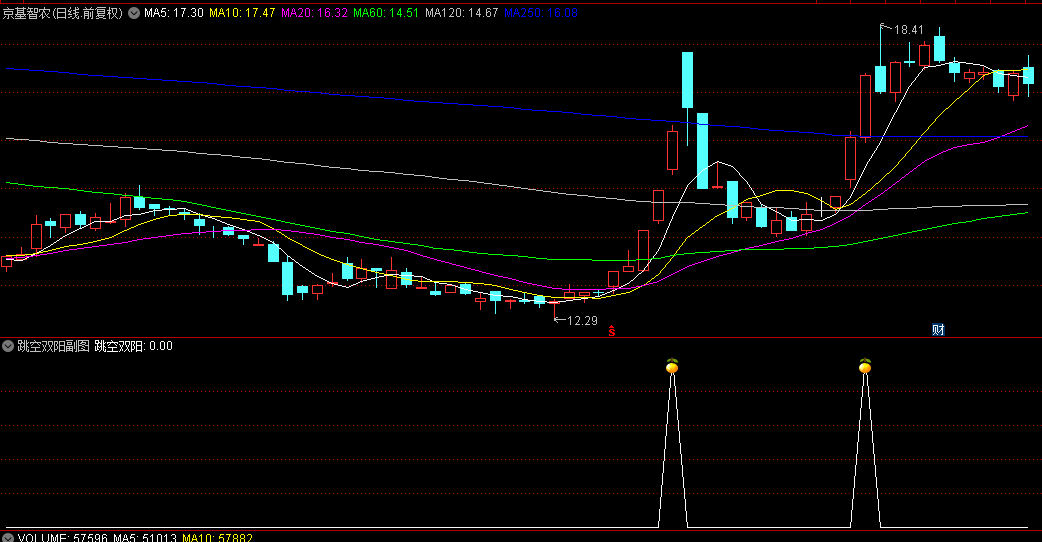
Task: Click the VOLUME: 57596 label
Action: (62, 537)
